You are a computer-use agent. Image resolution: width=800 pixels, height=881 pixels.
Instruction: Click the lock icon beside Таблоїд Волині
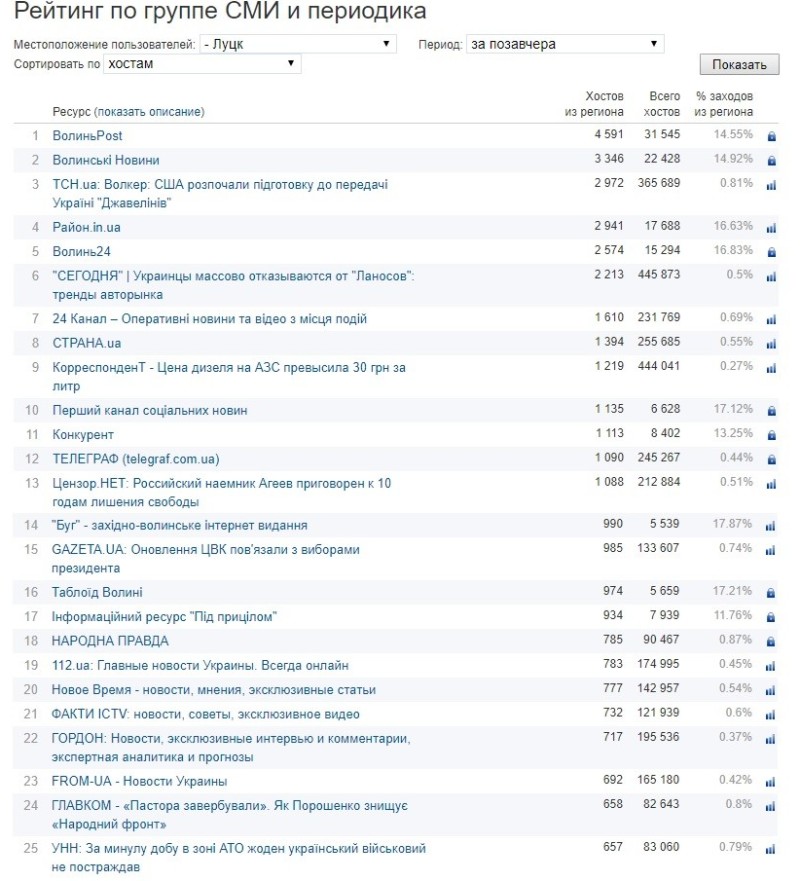[x=771, y=593]
